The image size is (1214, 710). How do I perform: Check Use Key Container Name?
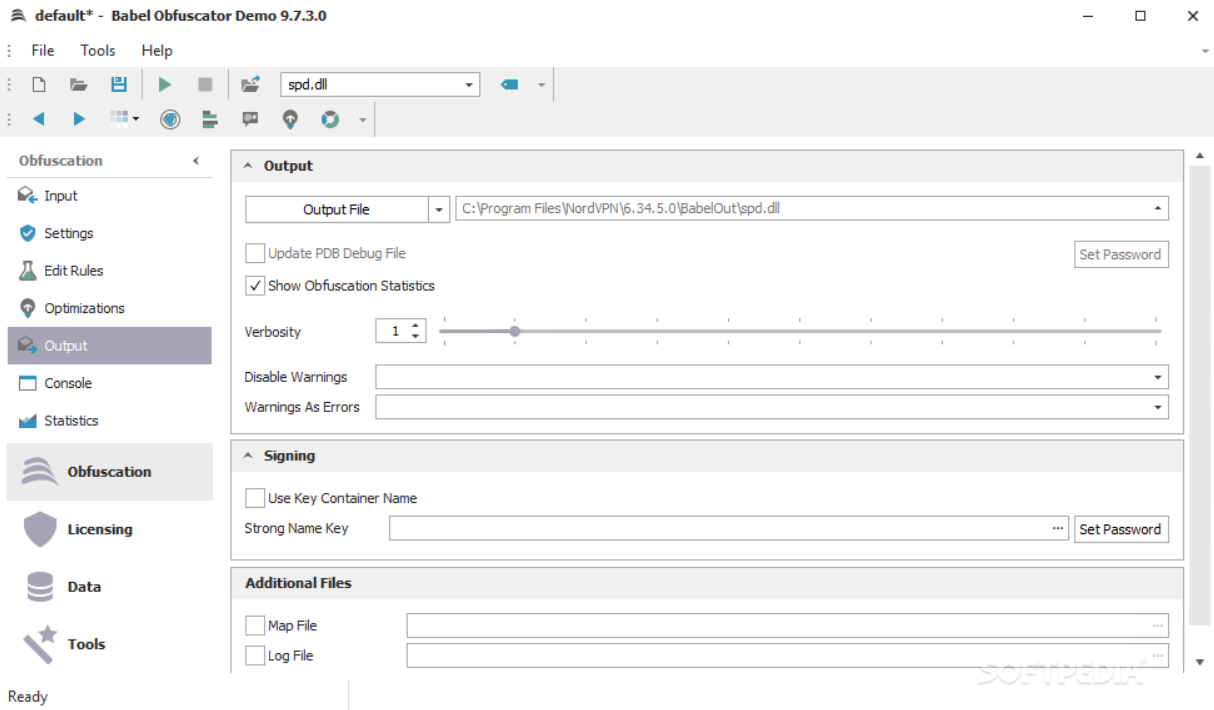click(x=255, y=498)
